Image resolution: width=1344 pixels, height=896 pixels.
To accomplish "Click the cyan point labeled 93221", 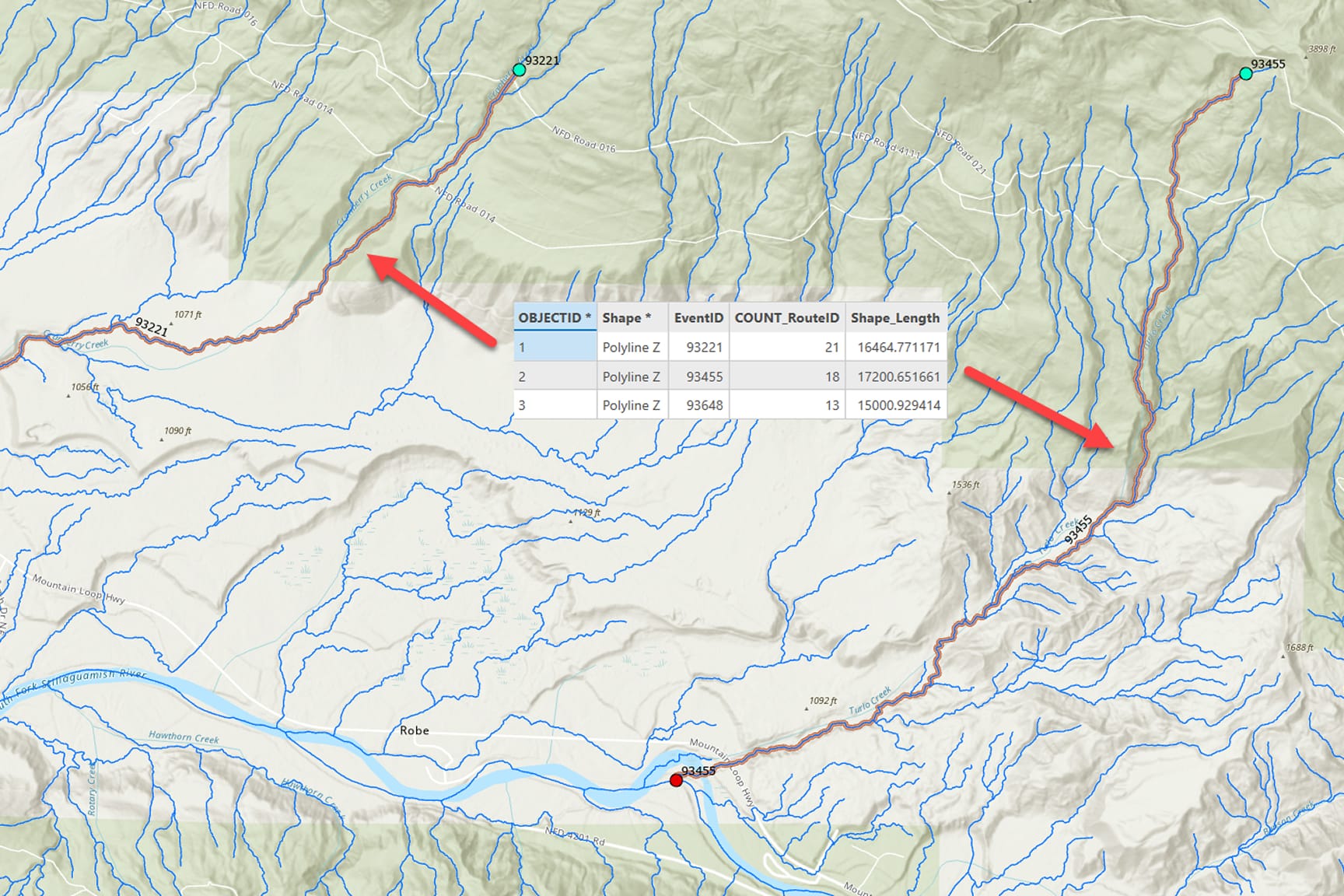I will [520, 70].
